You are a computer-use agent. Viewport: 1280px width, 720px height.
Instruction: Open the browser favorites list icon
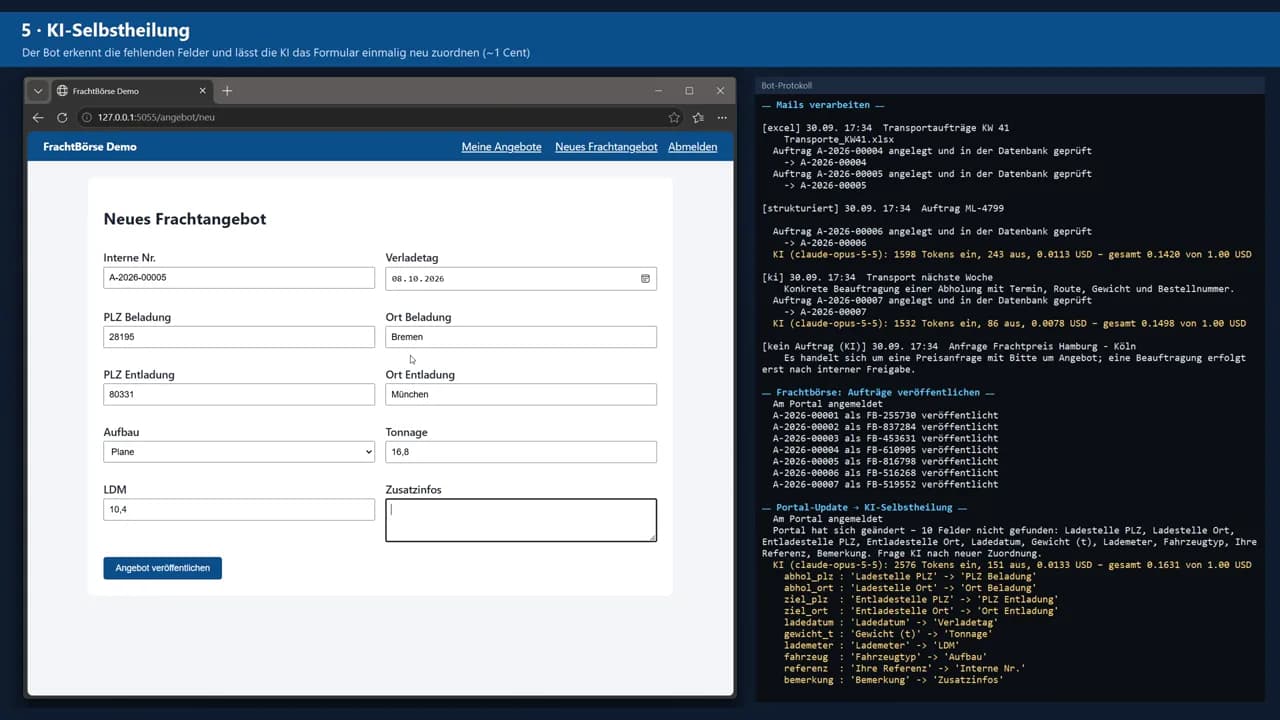click(698, 118)
